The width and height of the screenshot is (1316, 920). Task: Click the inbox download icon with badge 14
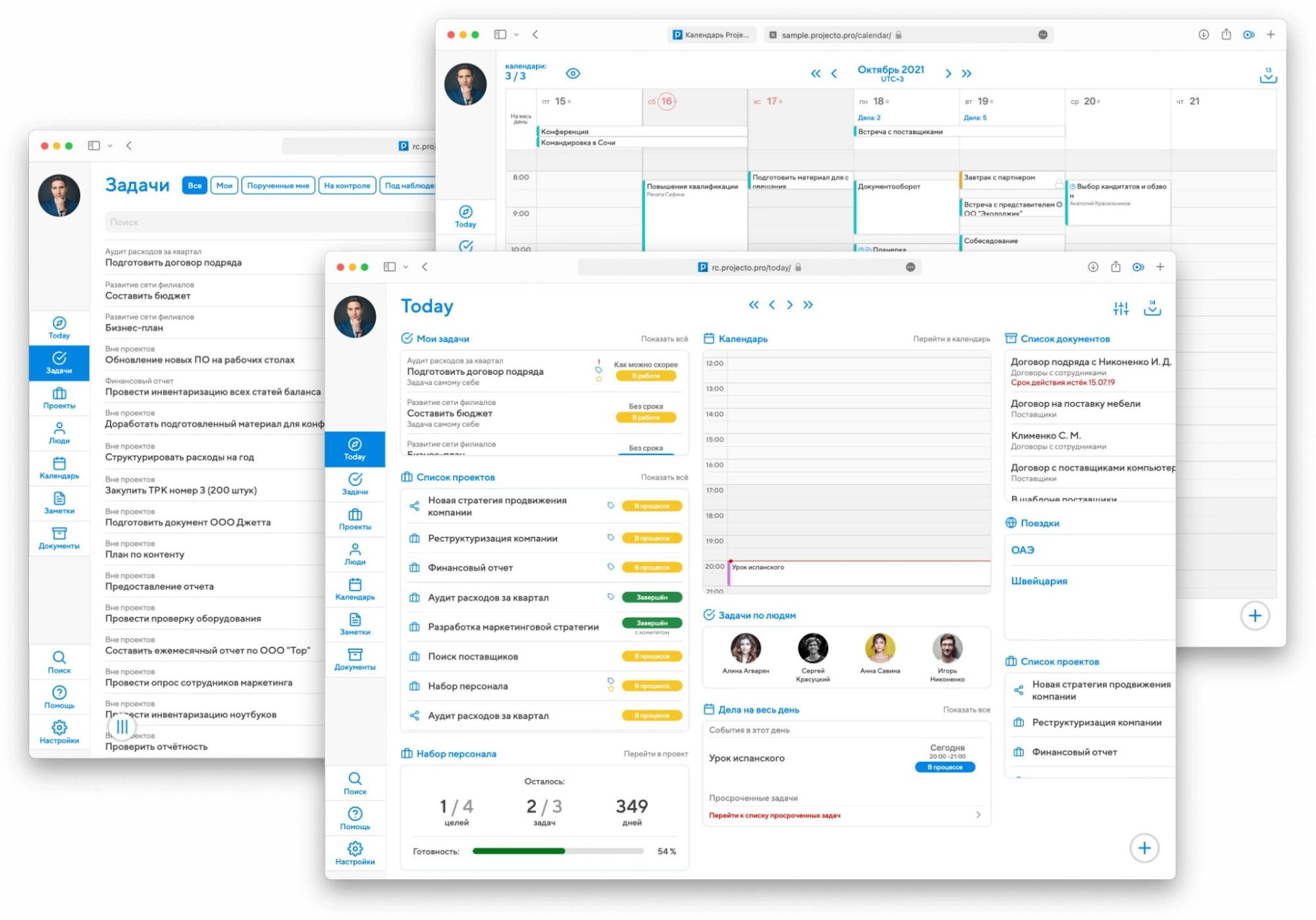(x=1151, y=308)
